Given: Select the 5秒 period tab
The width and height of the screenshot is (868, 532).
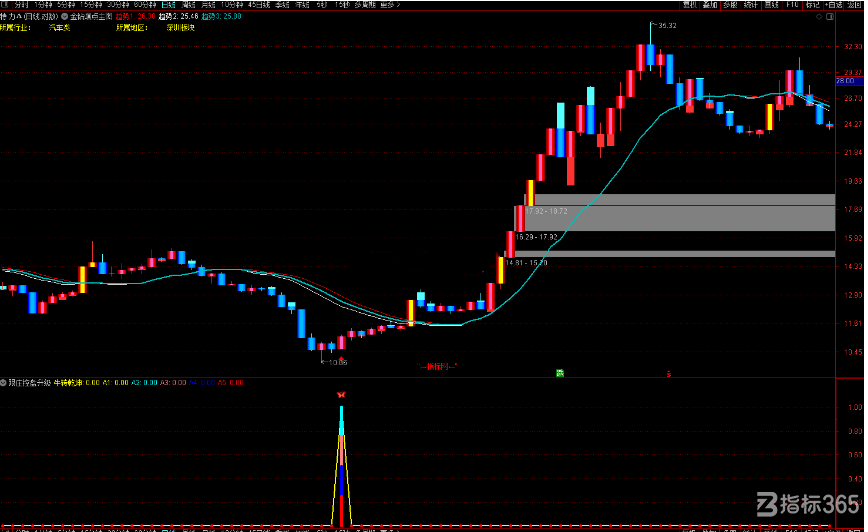Looking at the screenshot, I should click(322, 4).
